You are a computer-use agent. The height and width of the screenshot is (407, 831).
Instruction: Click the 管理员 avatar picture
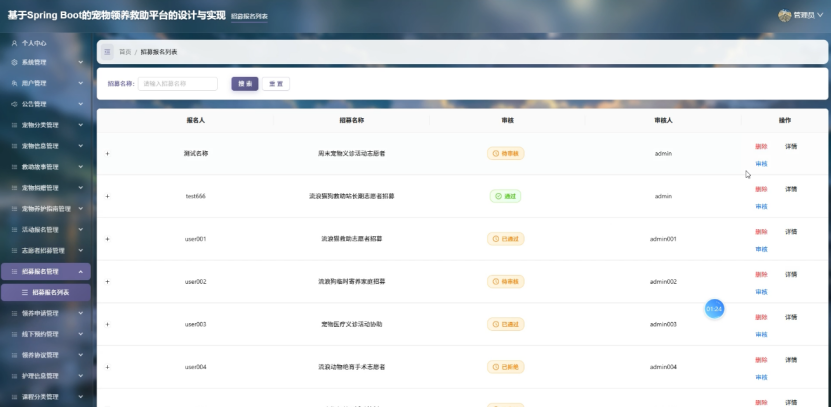click(784, 15)
